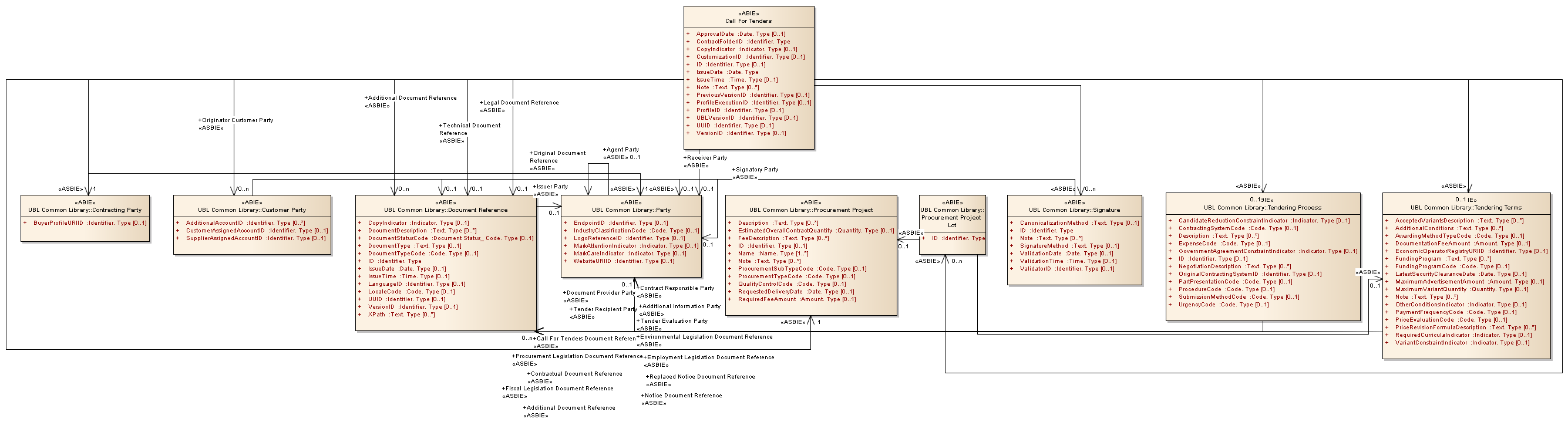The width and height of the screenshot is (1568, 422).
Task: Select the Call For Tenders class header
Action: pyautogui.click(x=748, y=21)
